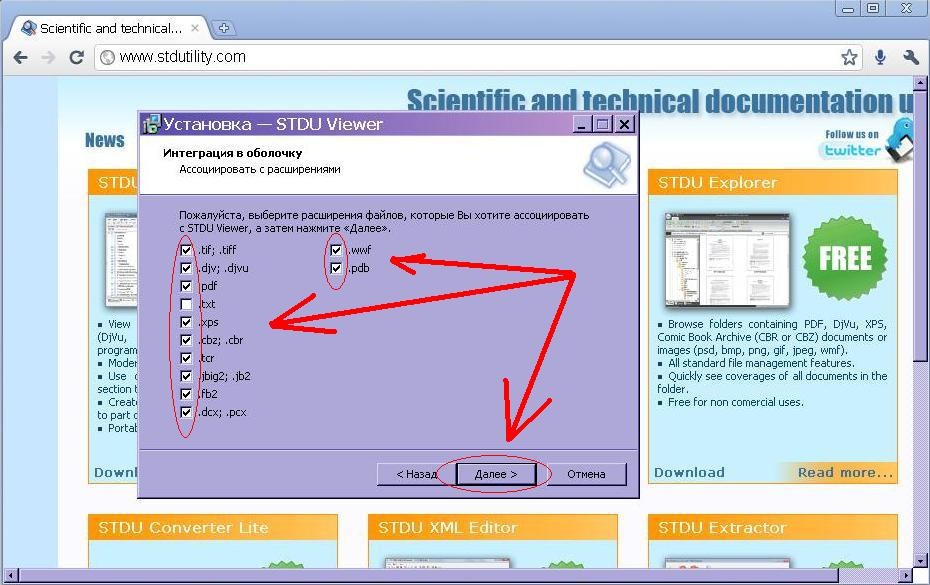Click the globe site icon in address bar

point(107,58)
